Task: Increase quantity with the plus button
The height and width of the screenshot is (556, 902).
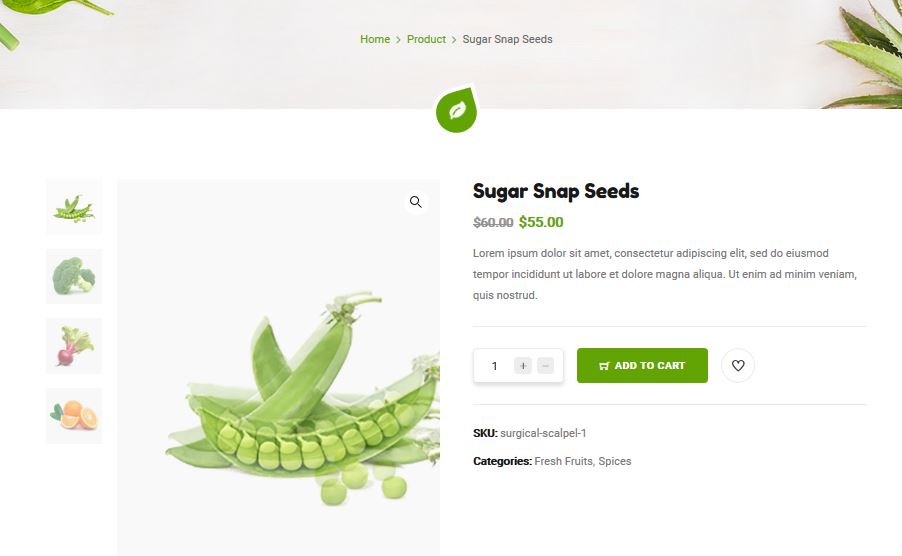Action: click(522, 365)
